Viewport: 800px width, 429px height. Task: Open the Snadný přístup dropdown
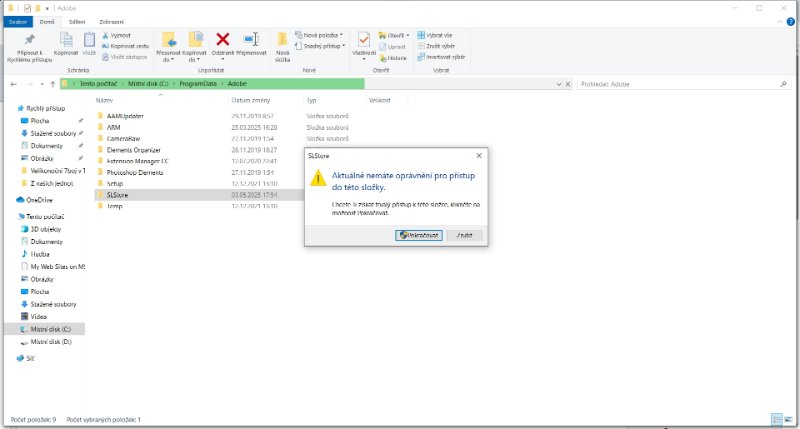[x=320, y=46]
